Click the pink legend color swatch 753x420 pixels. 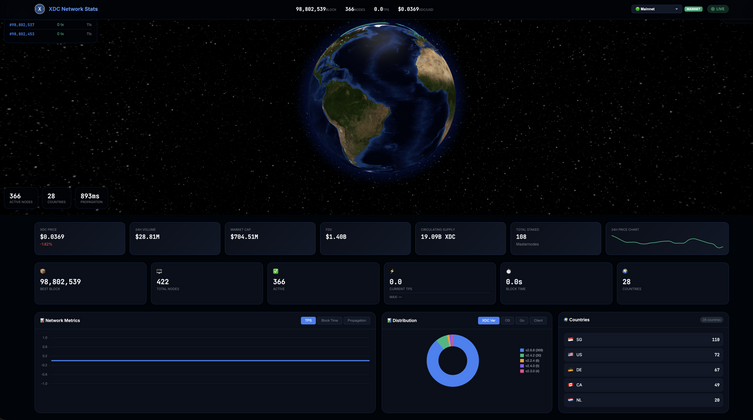(522, 371)
